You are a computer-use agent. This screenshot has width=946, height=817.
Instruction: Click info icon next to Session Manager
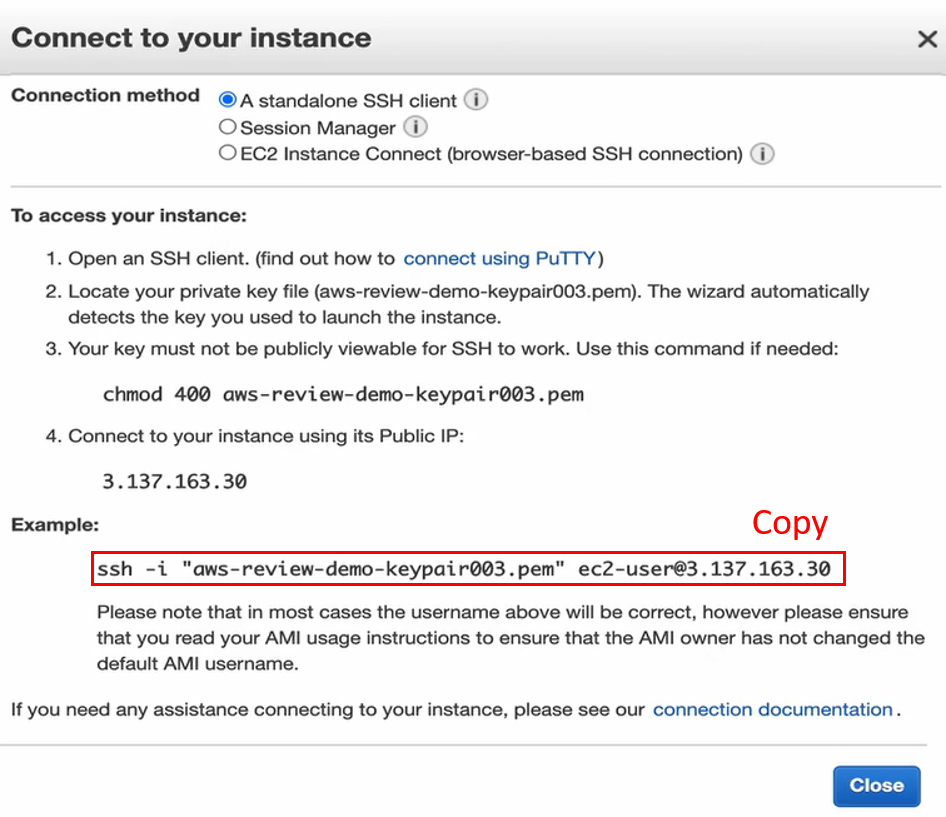pos(415,128)
